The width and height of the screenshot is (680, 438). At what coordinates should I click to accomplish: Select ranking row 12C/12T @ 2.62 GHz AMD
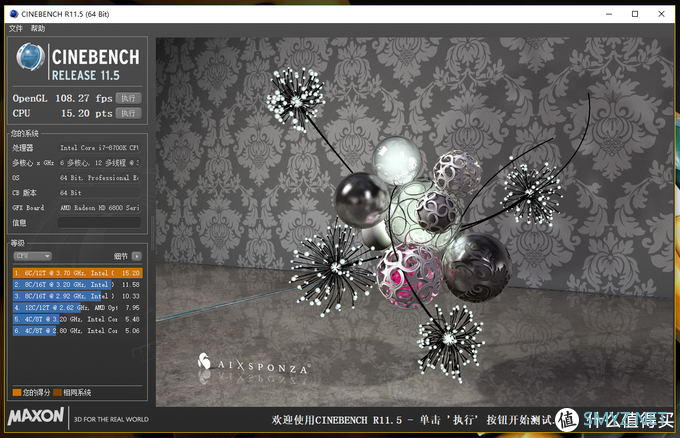click(x=78, y=307)
